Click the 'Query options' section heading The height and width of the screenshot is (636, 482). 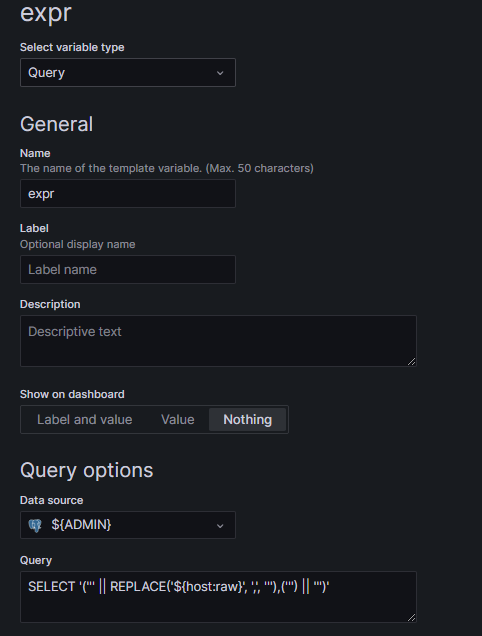click(86, 471)
